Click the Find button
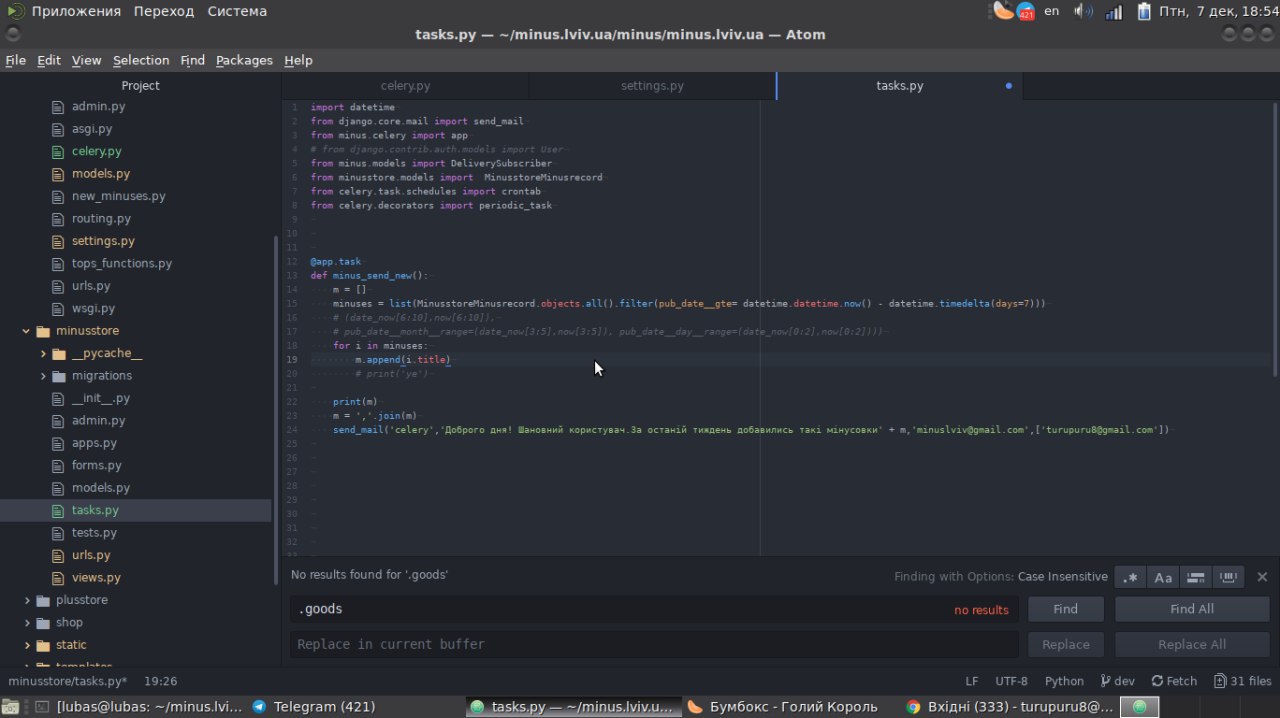The width and height of the screenshot is (1280, 718). click(x=1066, y=609)
